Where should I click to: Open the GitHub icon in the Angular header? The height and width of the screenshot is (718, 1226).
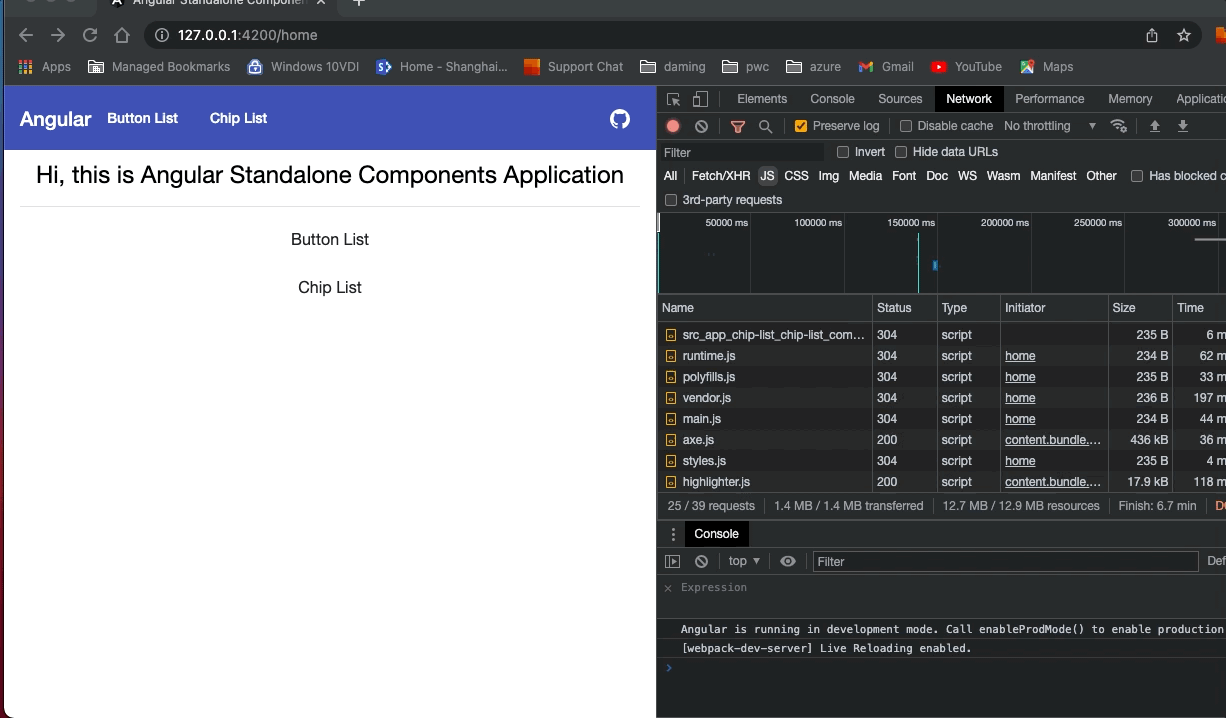coord(620,118)
